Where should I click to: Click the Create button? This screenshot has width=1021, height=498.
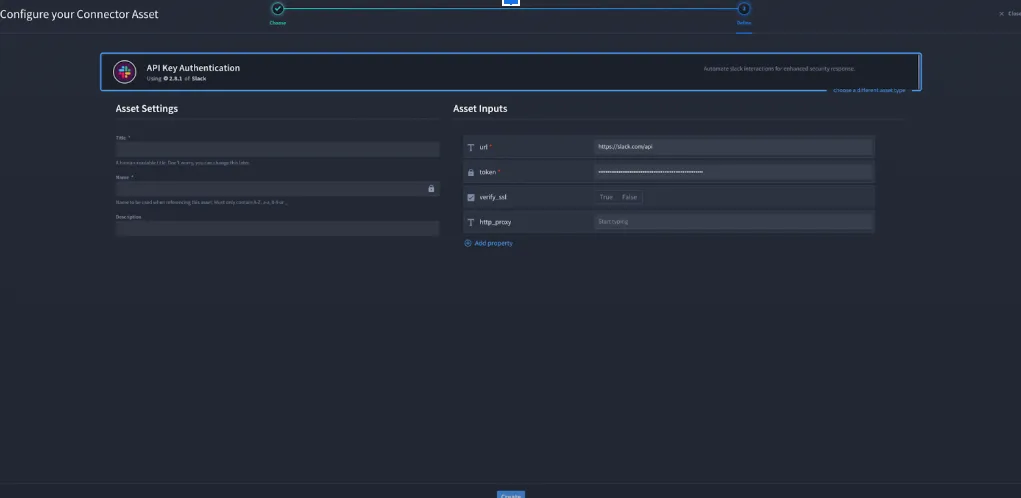point(510,495)
